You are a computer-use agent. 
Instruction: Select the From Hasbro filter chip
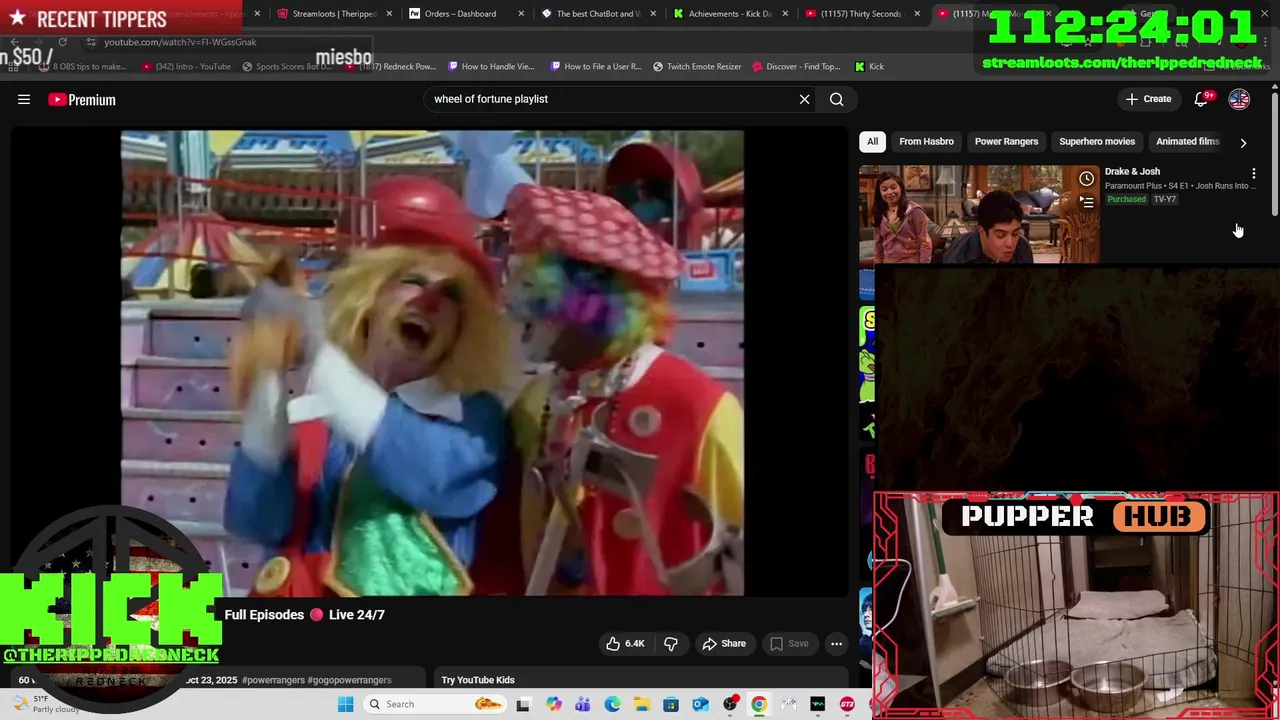(x=926, y=141)
